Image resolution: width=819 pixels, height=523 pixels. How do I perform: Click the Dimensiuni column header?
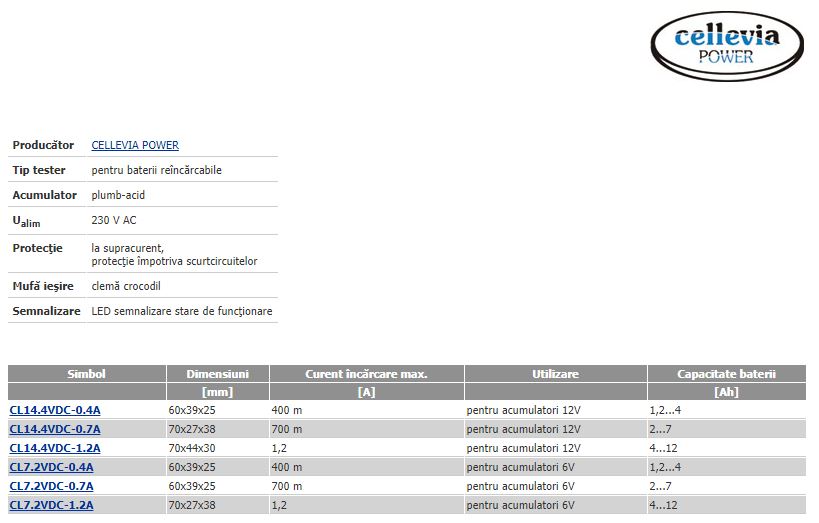click(217, 374)
